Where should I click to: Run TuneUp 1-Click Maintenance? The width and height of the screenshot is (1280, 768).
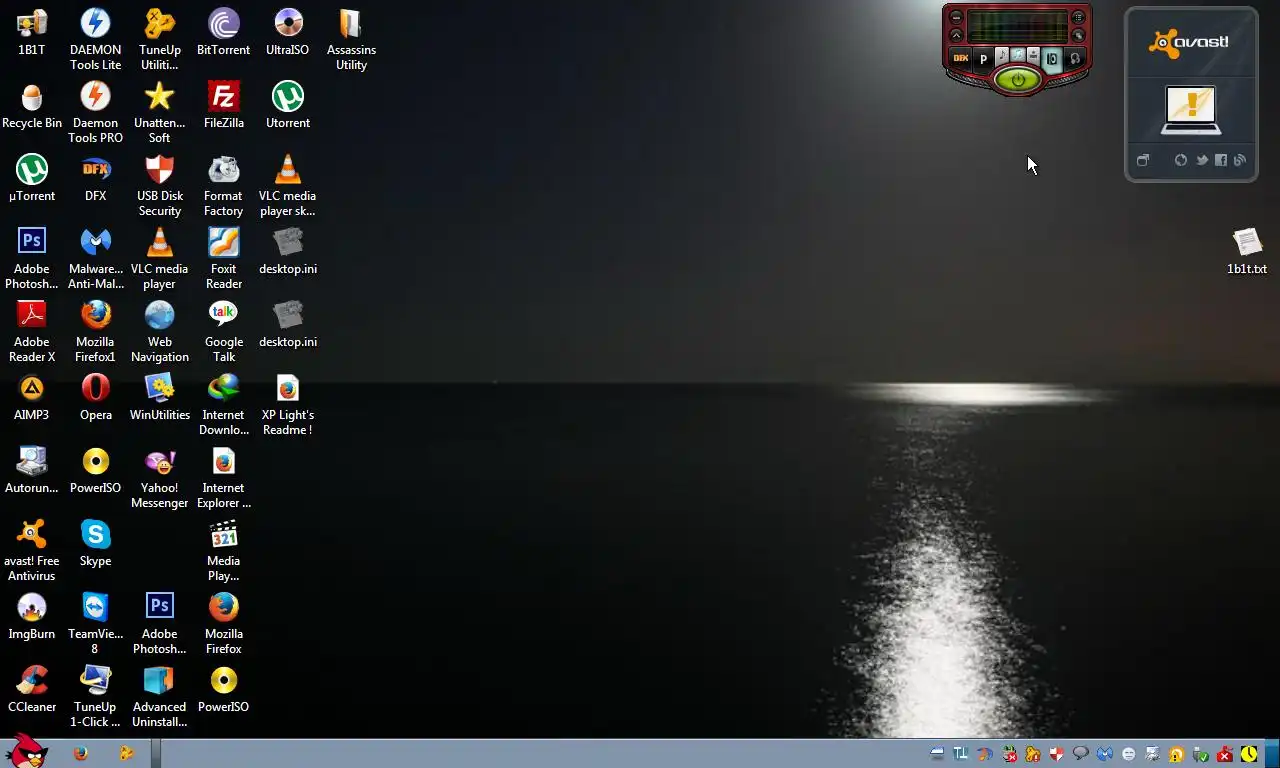tap(96, 696)
